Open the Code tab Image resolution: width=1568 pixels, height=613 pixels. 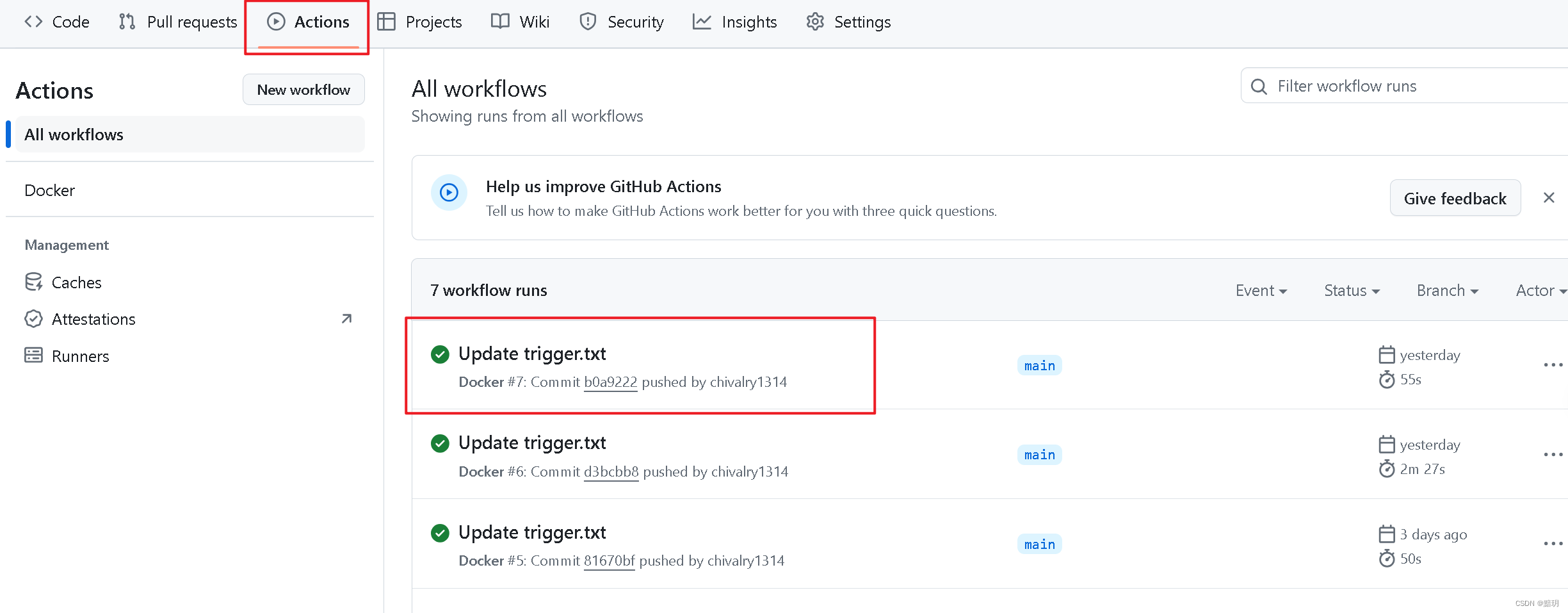coord(57,22)
